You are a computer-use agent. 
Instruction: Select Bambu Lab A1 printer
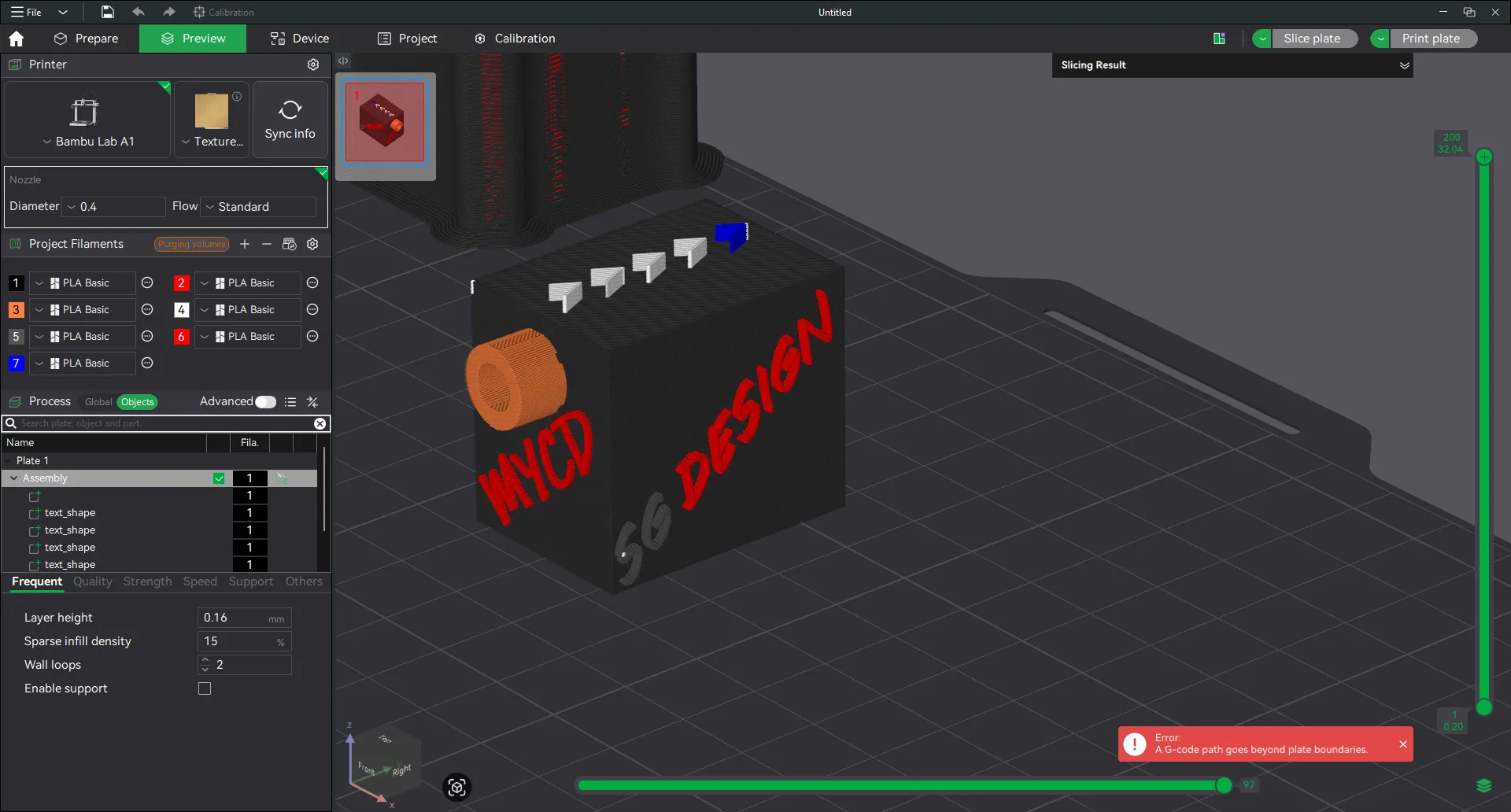coord(87,120)
